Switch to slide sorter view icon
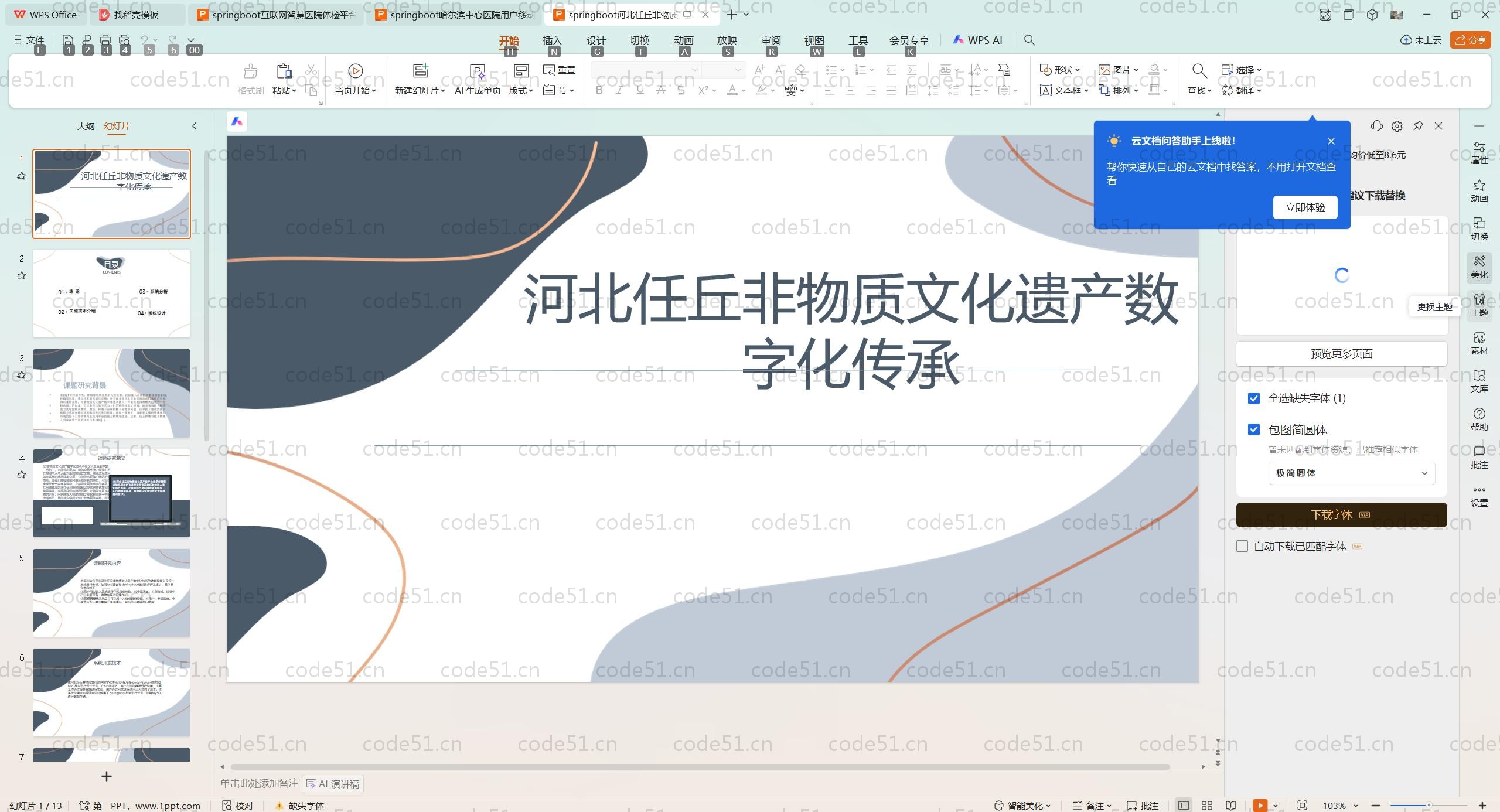This screenshot has height=812, width=1500. pos(1207,806)
